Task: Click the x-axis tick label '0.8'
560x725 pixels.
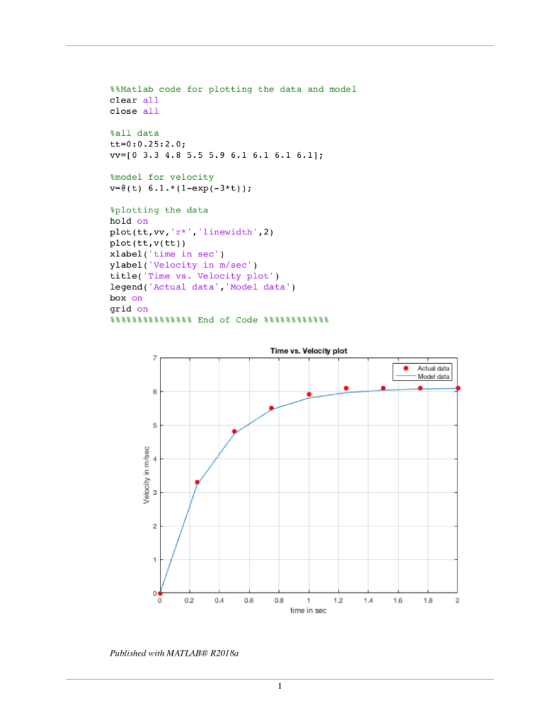Action: click(279, 601)
